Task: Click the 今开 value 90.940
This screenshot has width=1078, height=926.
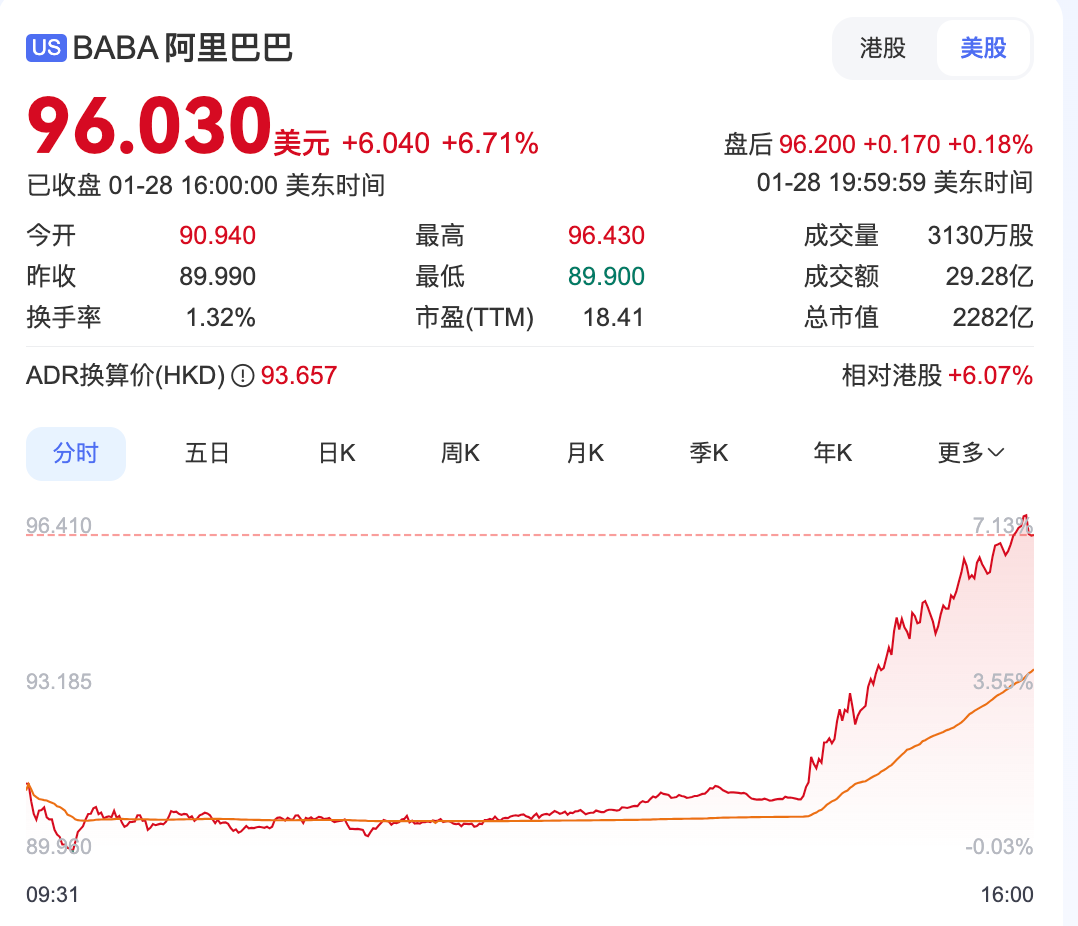Action: pos(217,236)
